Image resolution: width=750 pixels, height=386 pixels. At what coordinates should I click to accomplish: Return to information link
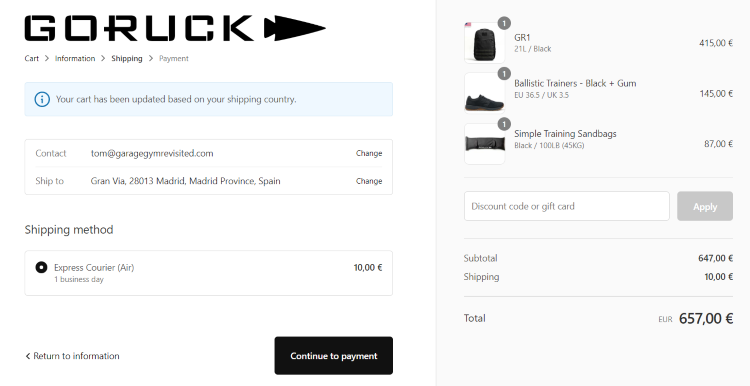[72, 356]
